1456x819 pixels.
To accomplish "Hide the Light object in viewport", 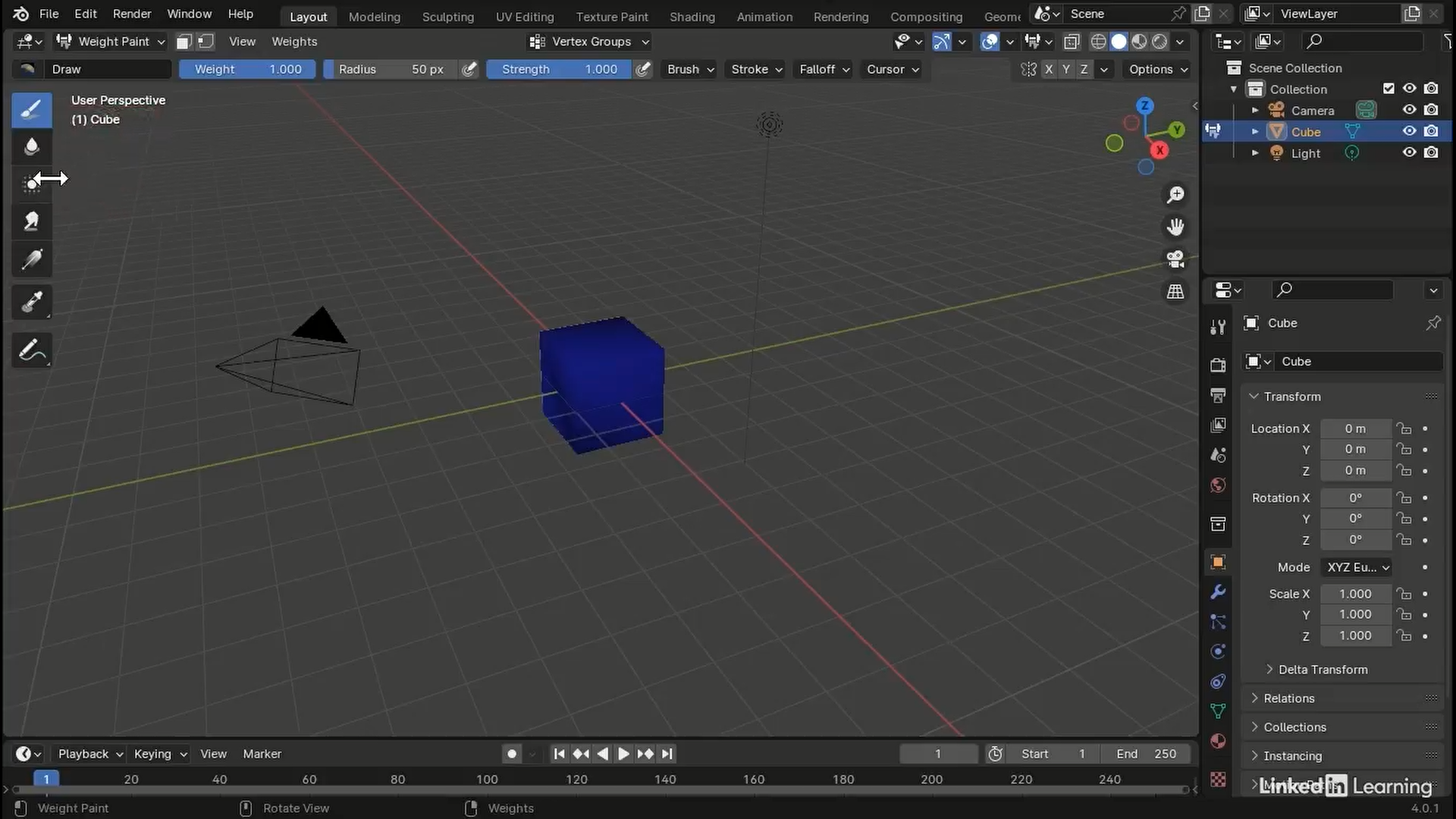I will [x=1409, y=152].
